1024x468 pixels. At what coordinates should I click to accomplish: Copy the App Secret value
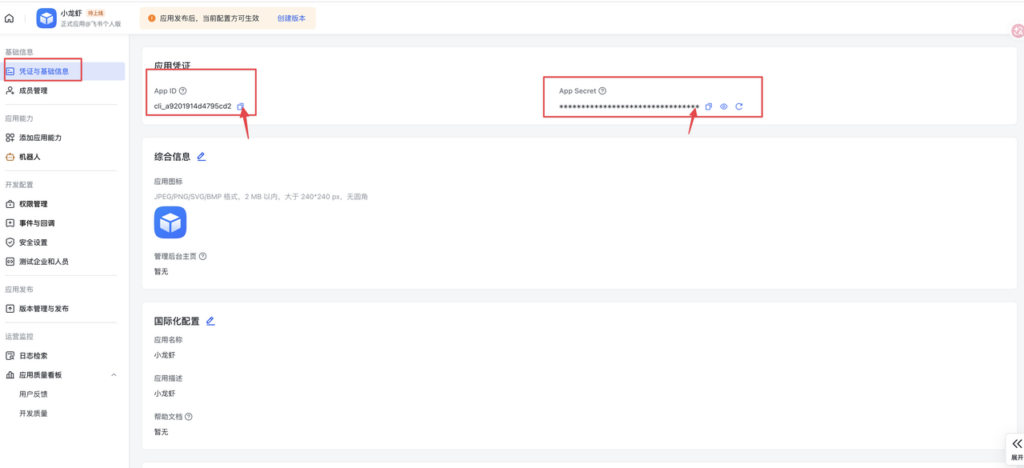click(708, 106)
